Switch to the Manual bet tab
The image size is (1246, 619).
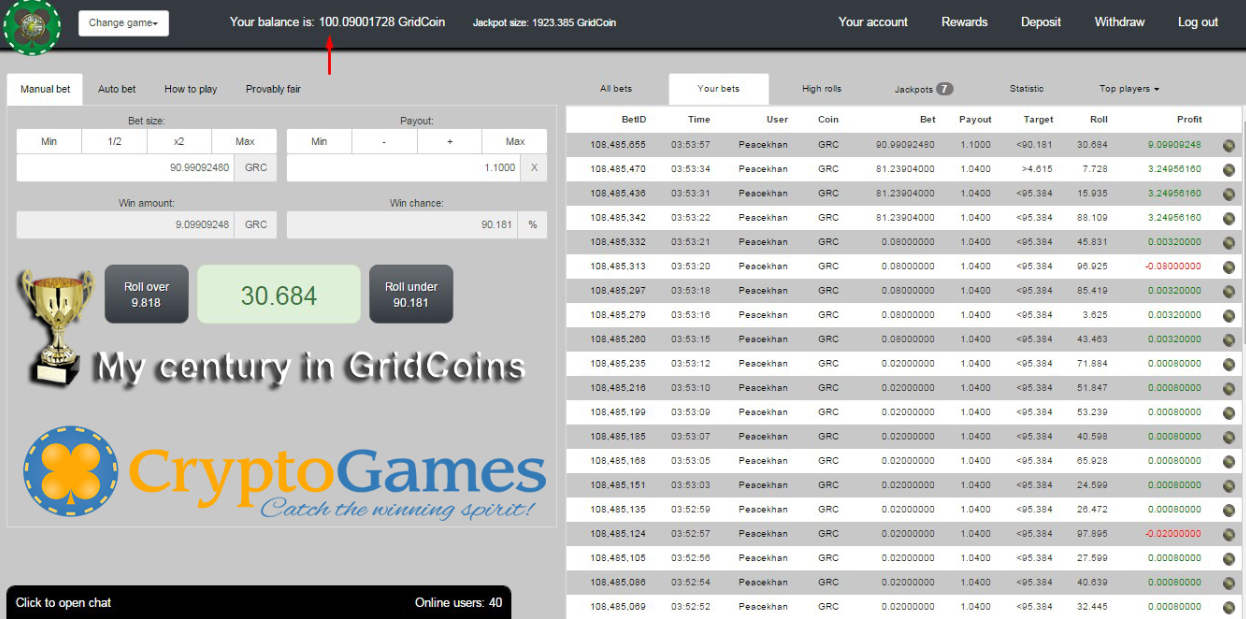(x=45, y=89)
